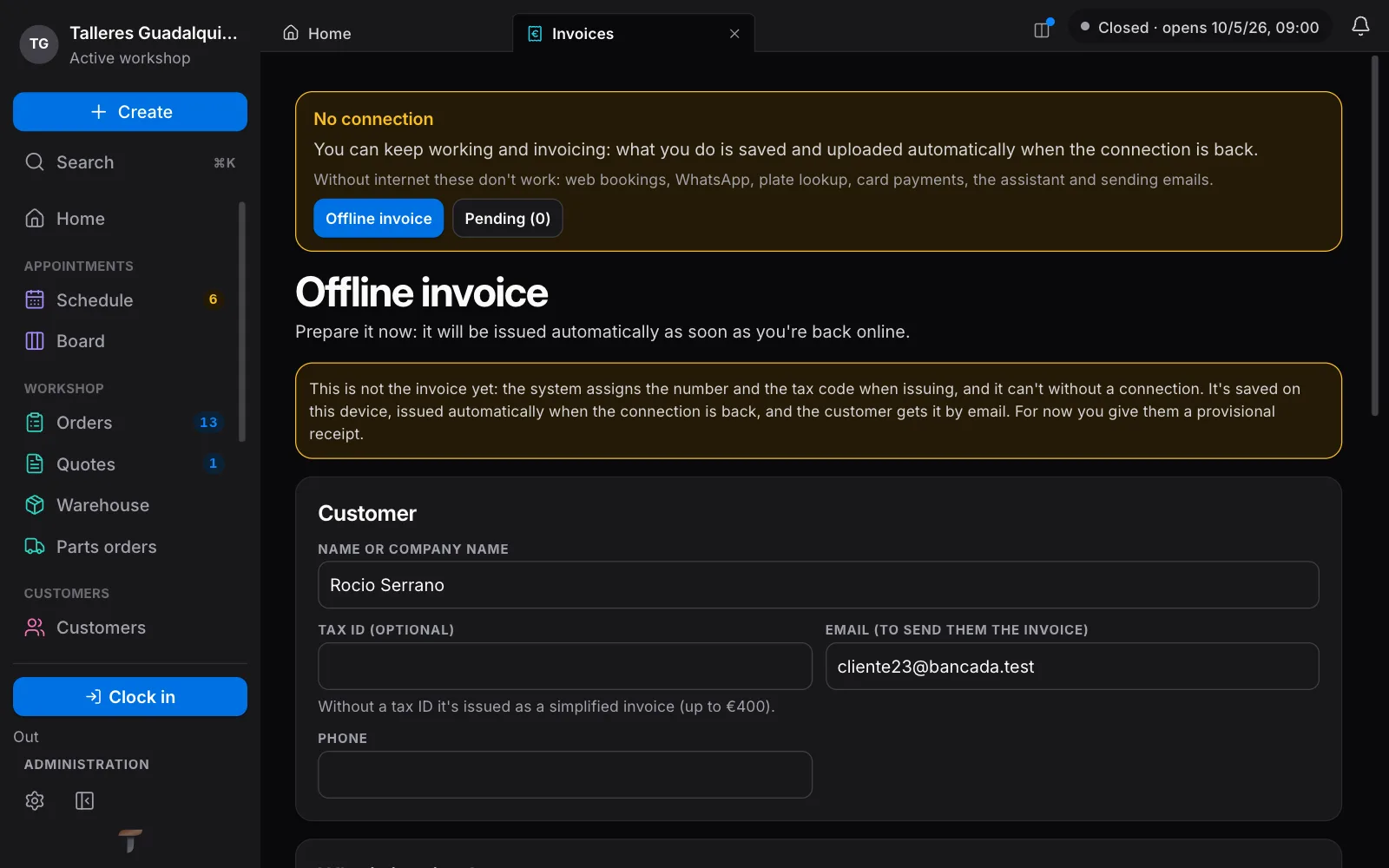
Task: Click the split view panel icon
Action: click(x=1043, y=30)
